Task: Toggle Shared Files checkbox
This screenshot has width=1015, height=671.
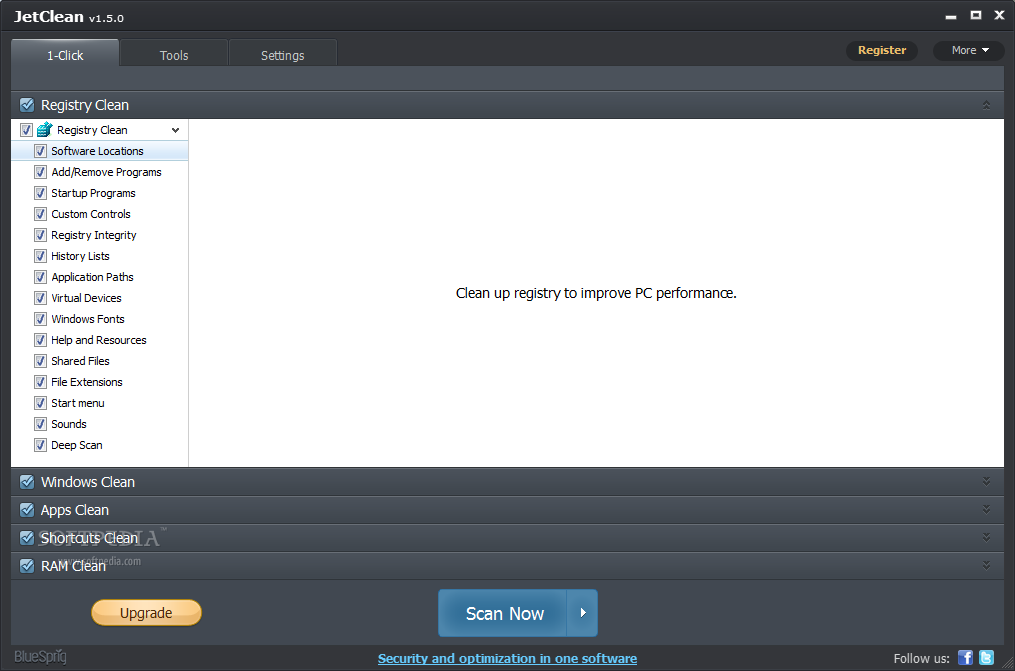Action: click(x=40, y=361)
